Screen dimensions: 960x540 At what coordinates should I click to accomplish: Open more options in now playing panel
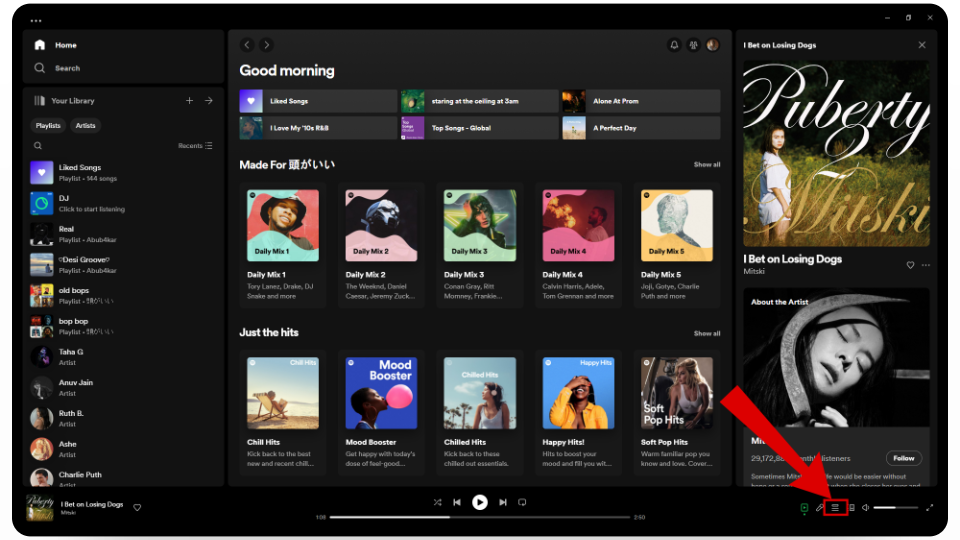pyautogui.click(x=926, y=265)
